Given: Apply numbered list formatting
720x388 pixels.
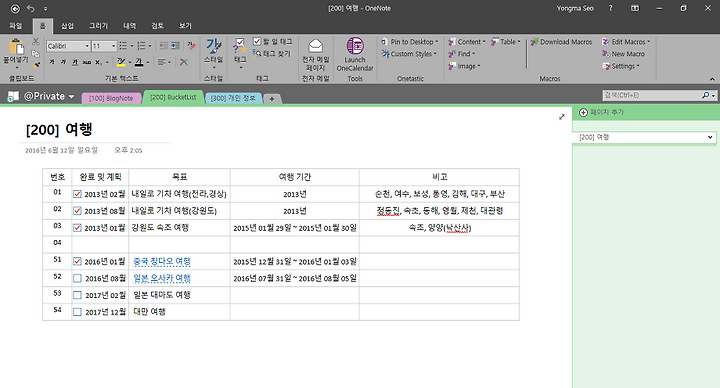Looking at the screenshot, I should 141,46.
